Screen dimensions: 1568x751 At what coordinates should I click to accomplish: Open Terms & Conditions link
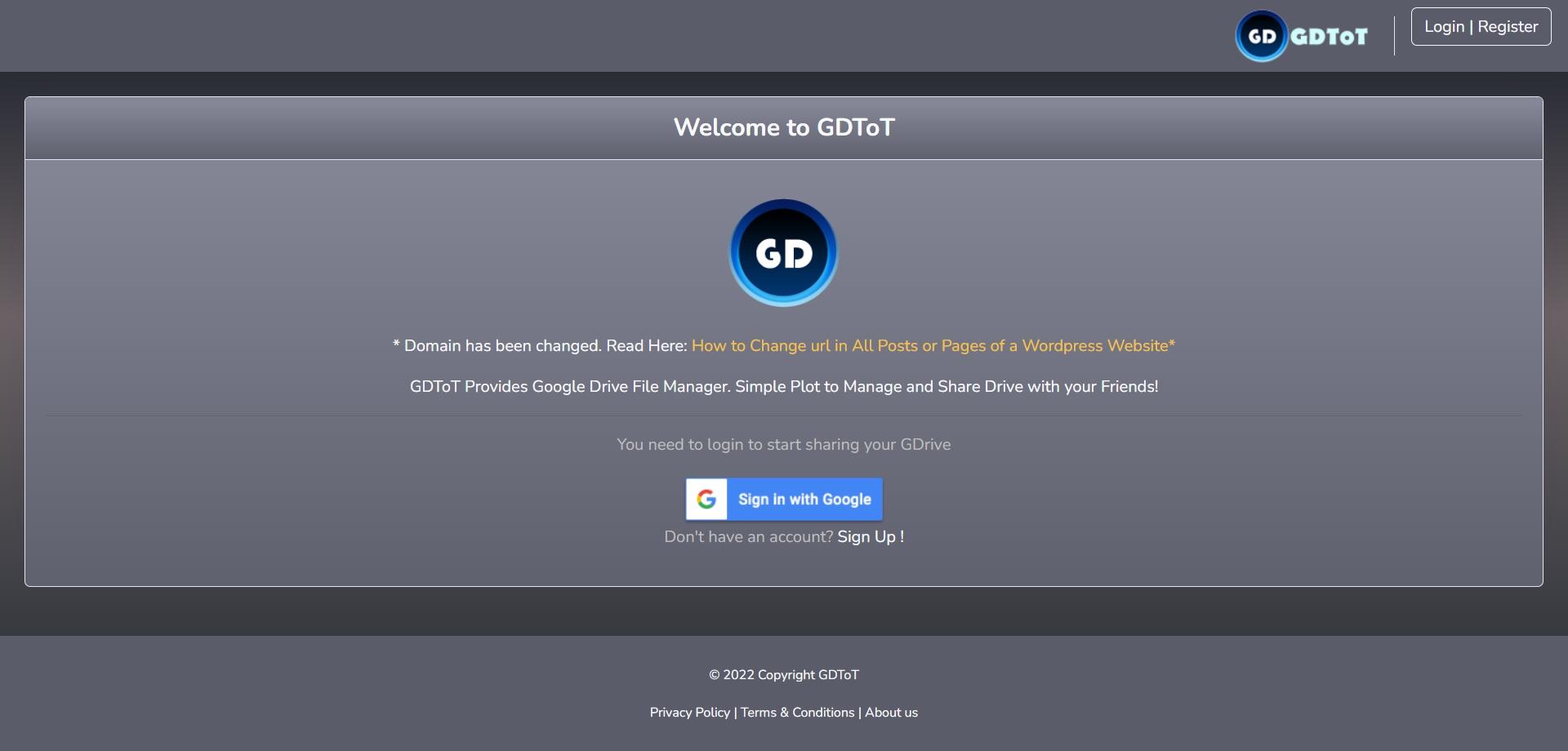point(797,712)
